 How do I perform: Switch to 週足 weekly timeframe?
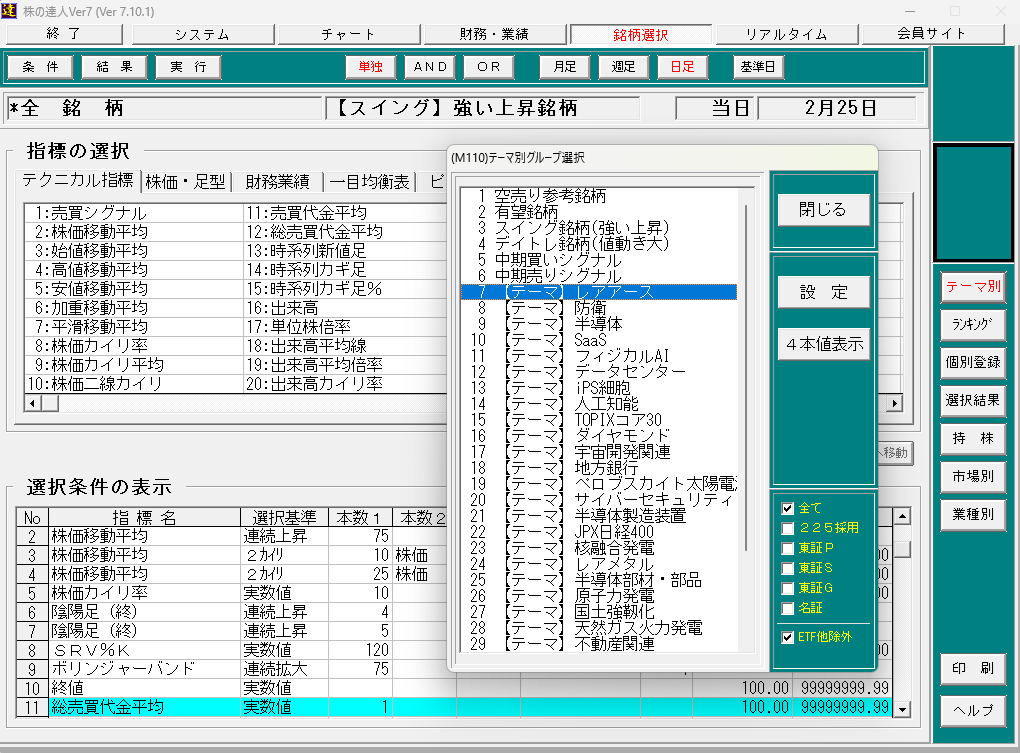click(x=623, y=67)
